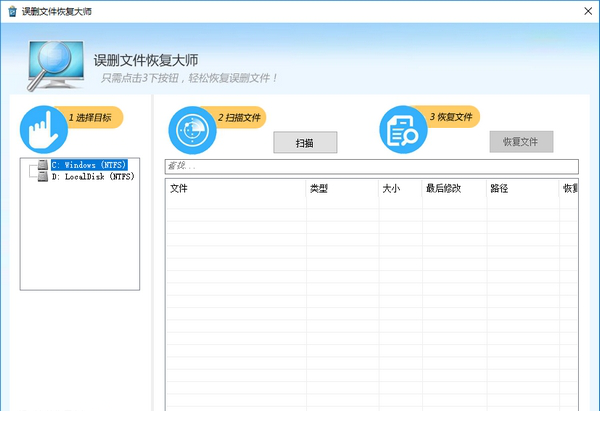Click the 恢复文件 recover button
This screenshot has height=427, width=600.
pyautogui.click(x=521, y=142)
